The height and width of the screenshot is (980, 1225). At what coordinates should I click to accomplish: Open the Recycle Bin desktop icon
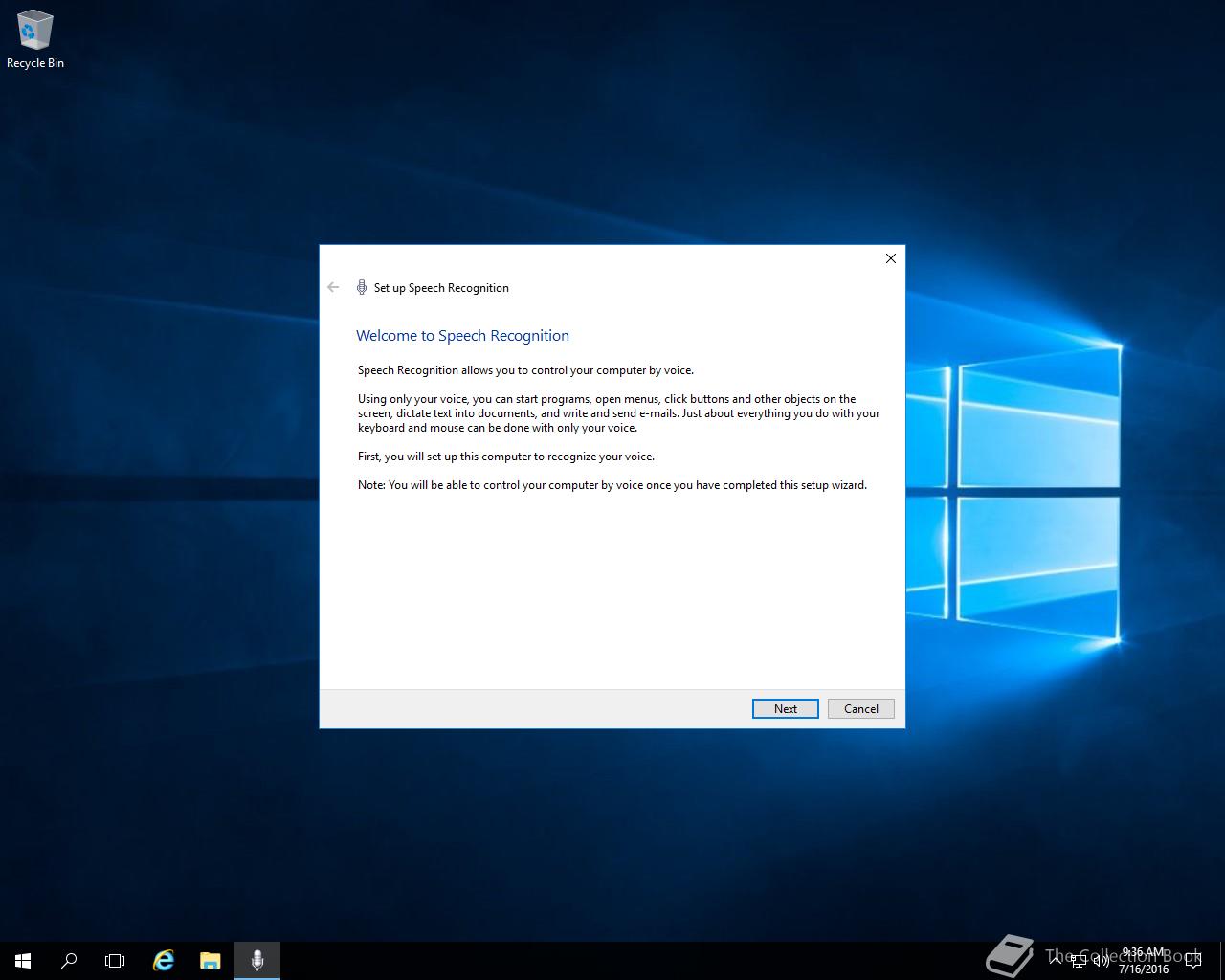[35, 39]
